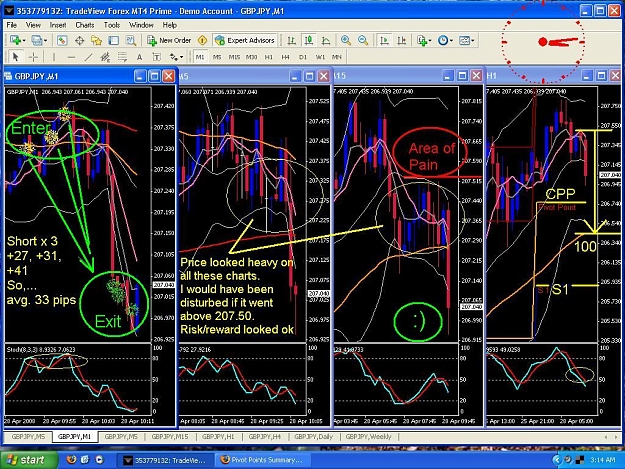The height and width of the screenshot is (469, 625).
Task: Select the Equidistant Channel tool
Action: pyautogui.click(x=105, y=57)
